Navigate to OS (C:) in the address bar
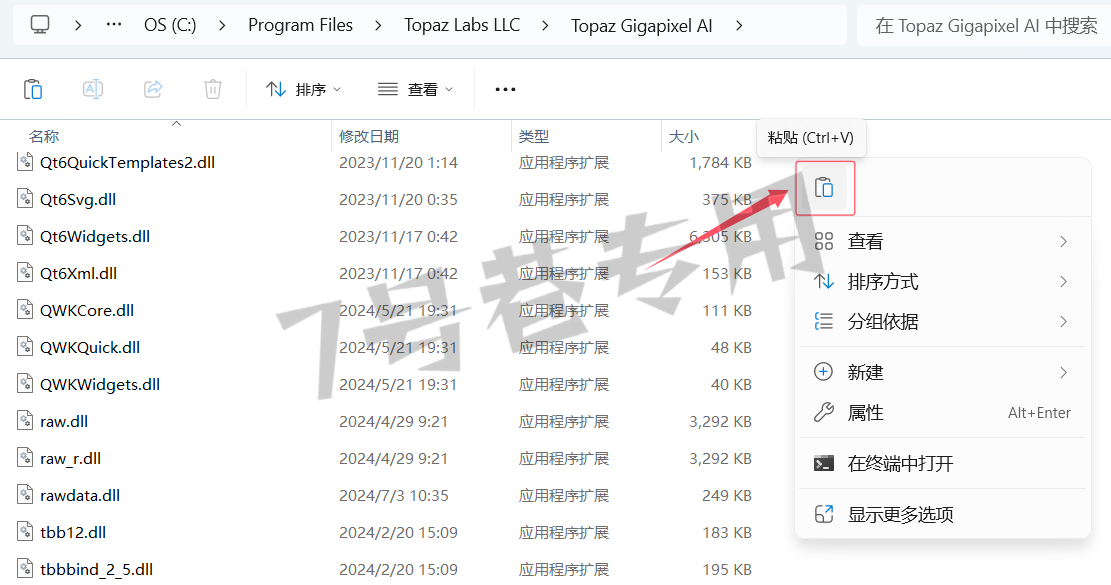Viewport: 1111px width, 585px height. click(170, 25)
